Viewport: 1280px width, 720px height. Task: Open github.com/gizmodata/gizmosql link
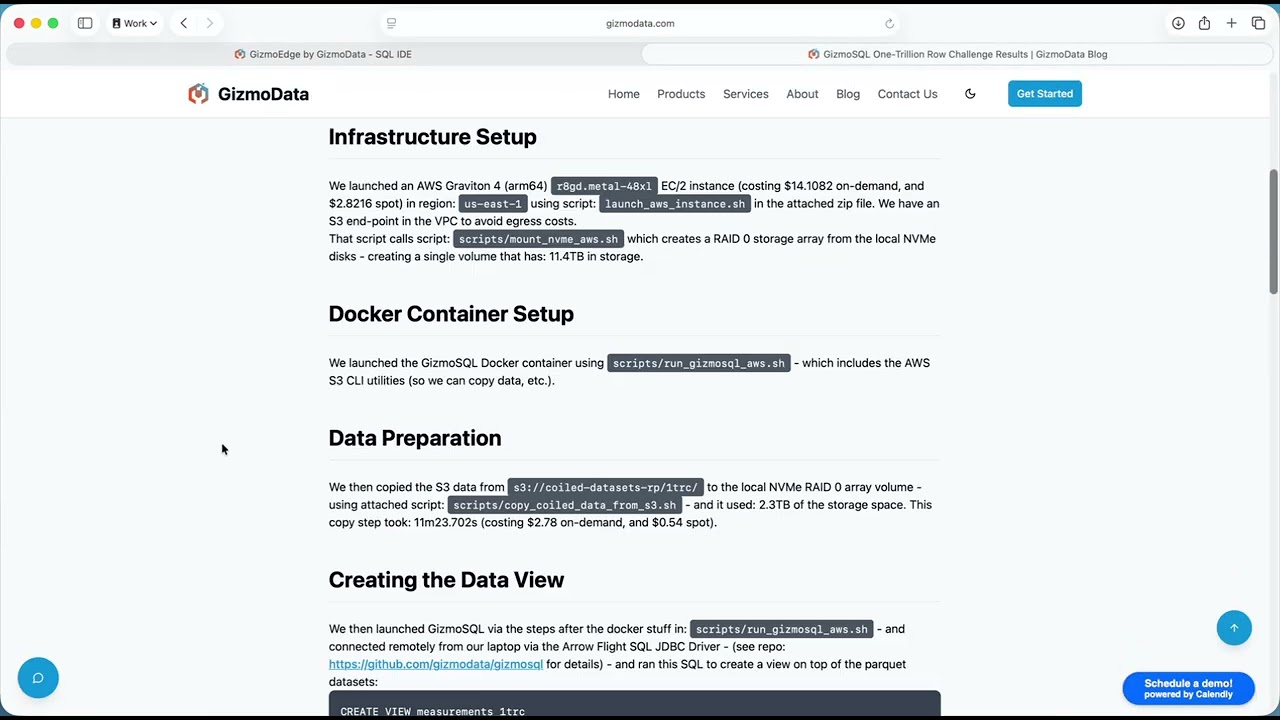coord(436,664)
